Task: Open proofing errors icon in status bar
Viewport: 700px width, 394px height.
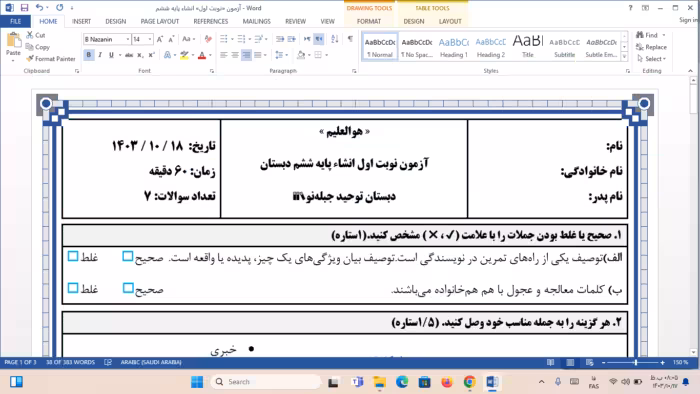Action: [108, 362]
